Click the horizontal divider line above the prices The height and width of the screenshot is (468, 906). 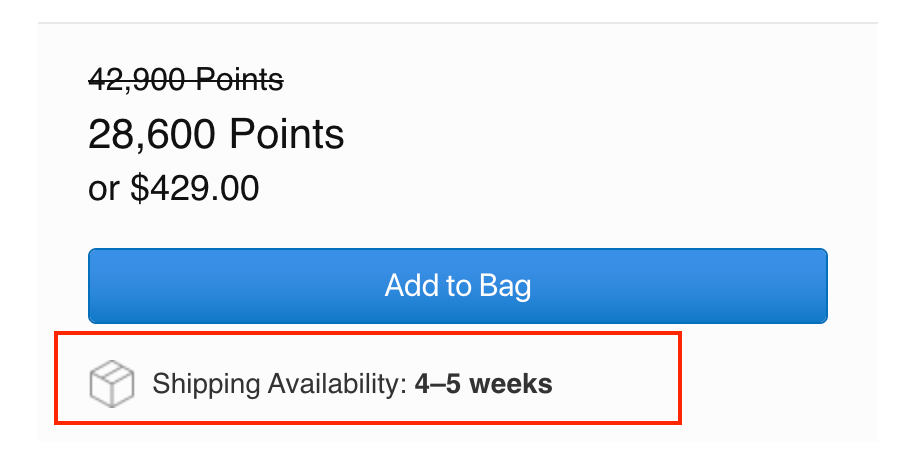coord(457,23)
